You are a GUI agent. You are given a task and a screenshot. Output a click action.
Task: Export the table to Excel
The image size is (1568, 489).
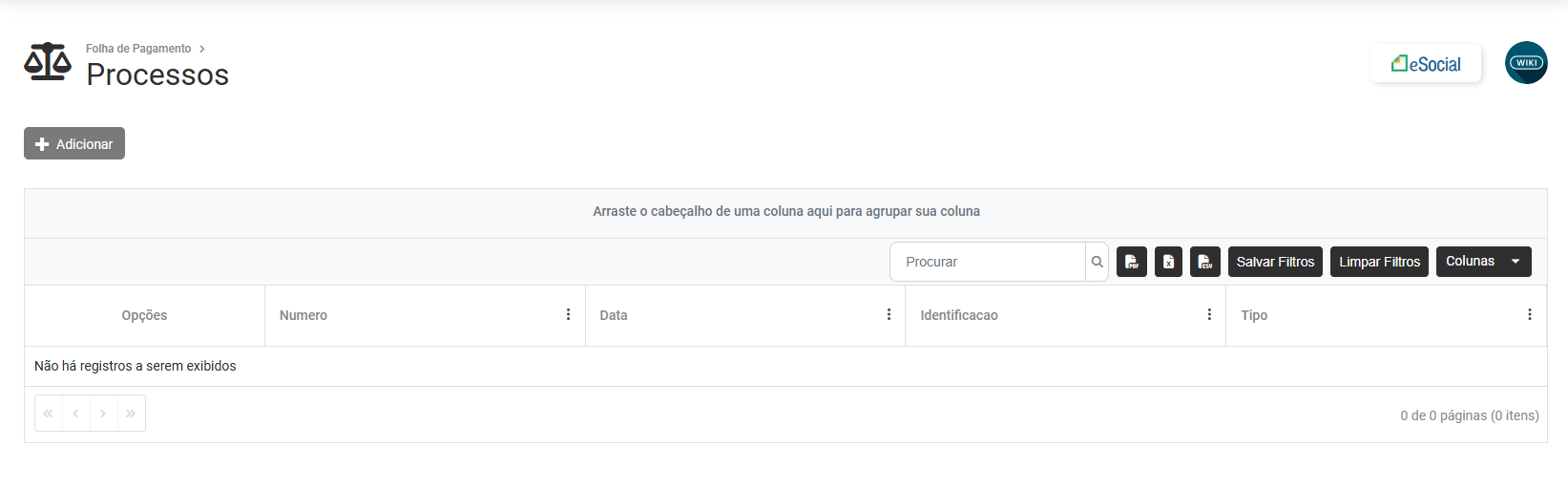1168,262
